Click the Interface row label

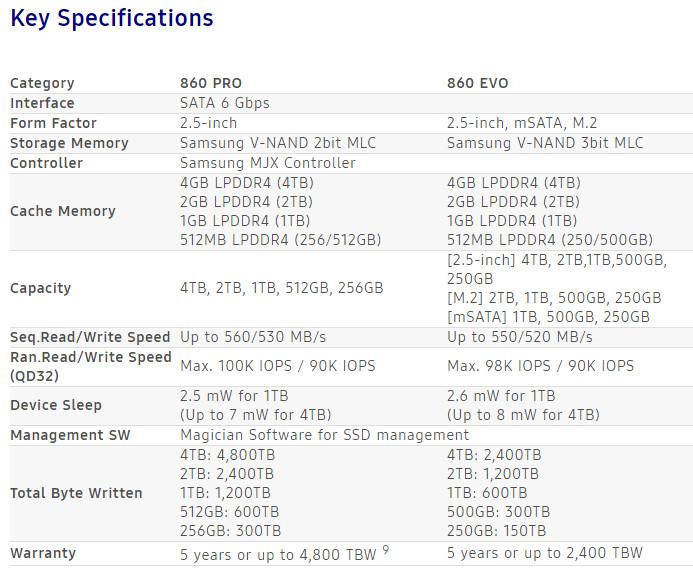coord(42,103)
